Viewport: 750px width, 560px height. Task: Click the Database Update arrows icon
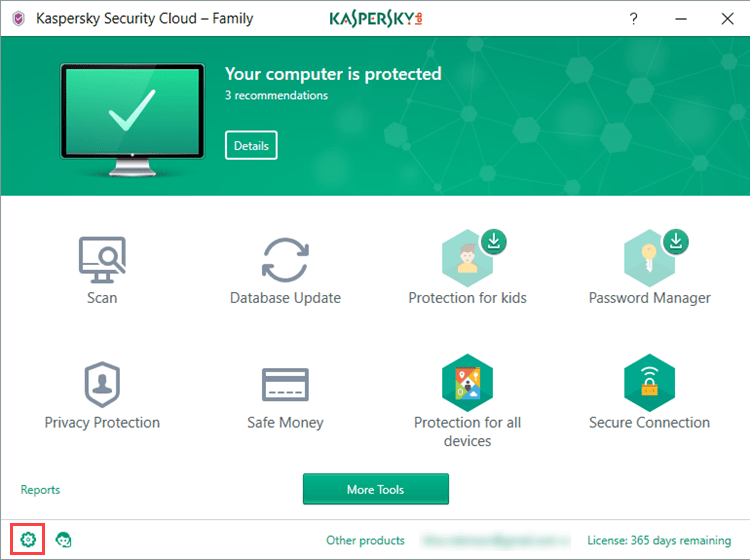coord(285,260)
